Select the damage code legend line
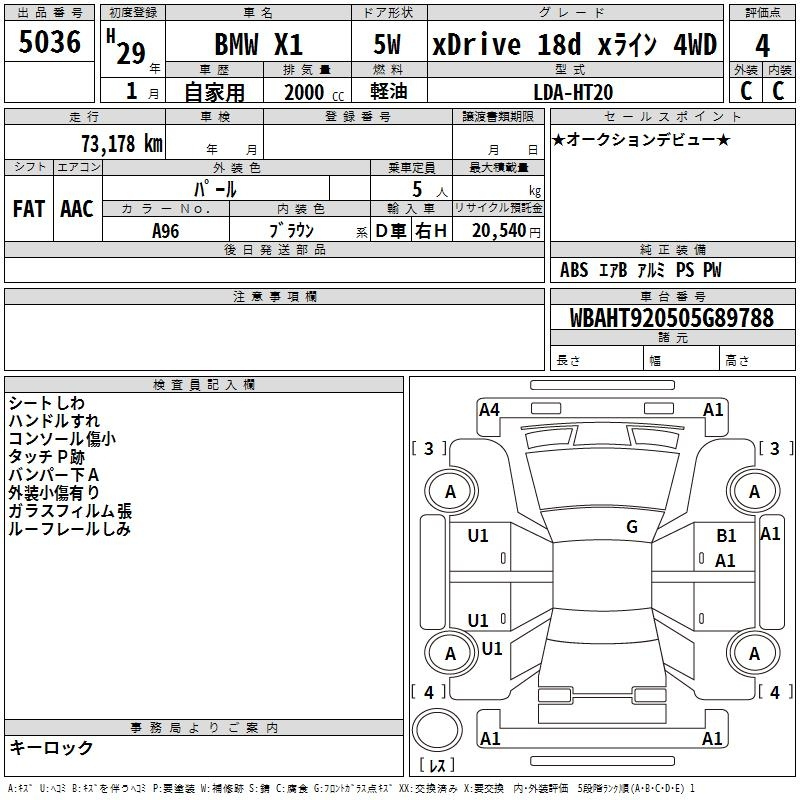This screenshot has width=800, height=800. [x=351, y=789]
